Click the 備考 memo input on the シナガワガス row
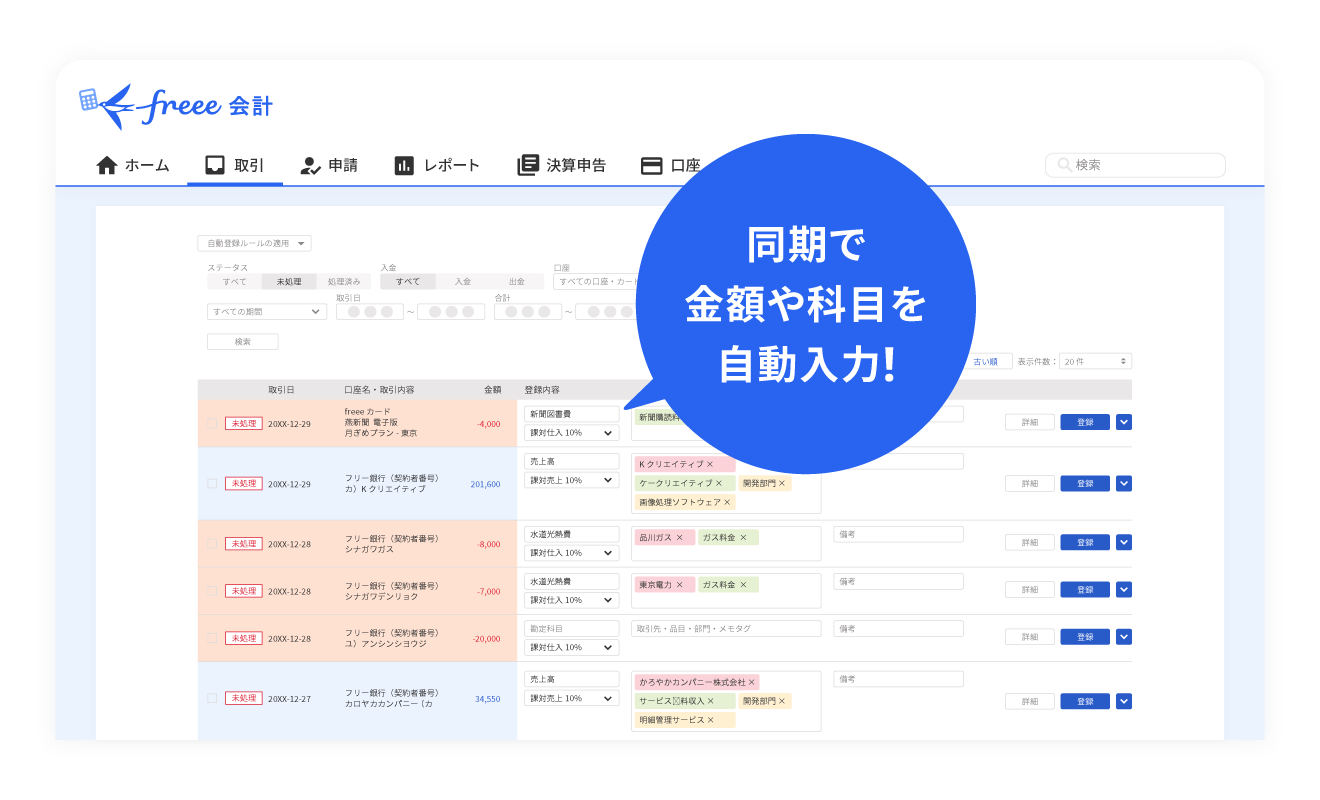This screenshot has height=800, width=1320. (x=897, y=534)
